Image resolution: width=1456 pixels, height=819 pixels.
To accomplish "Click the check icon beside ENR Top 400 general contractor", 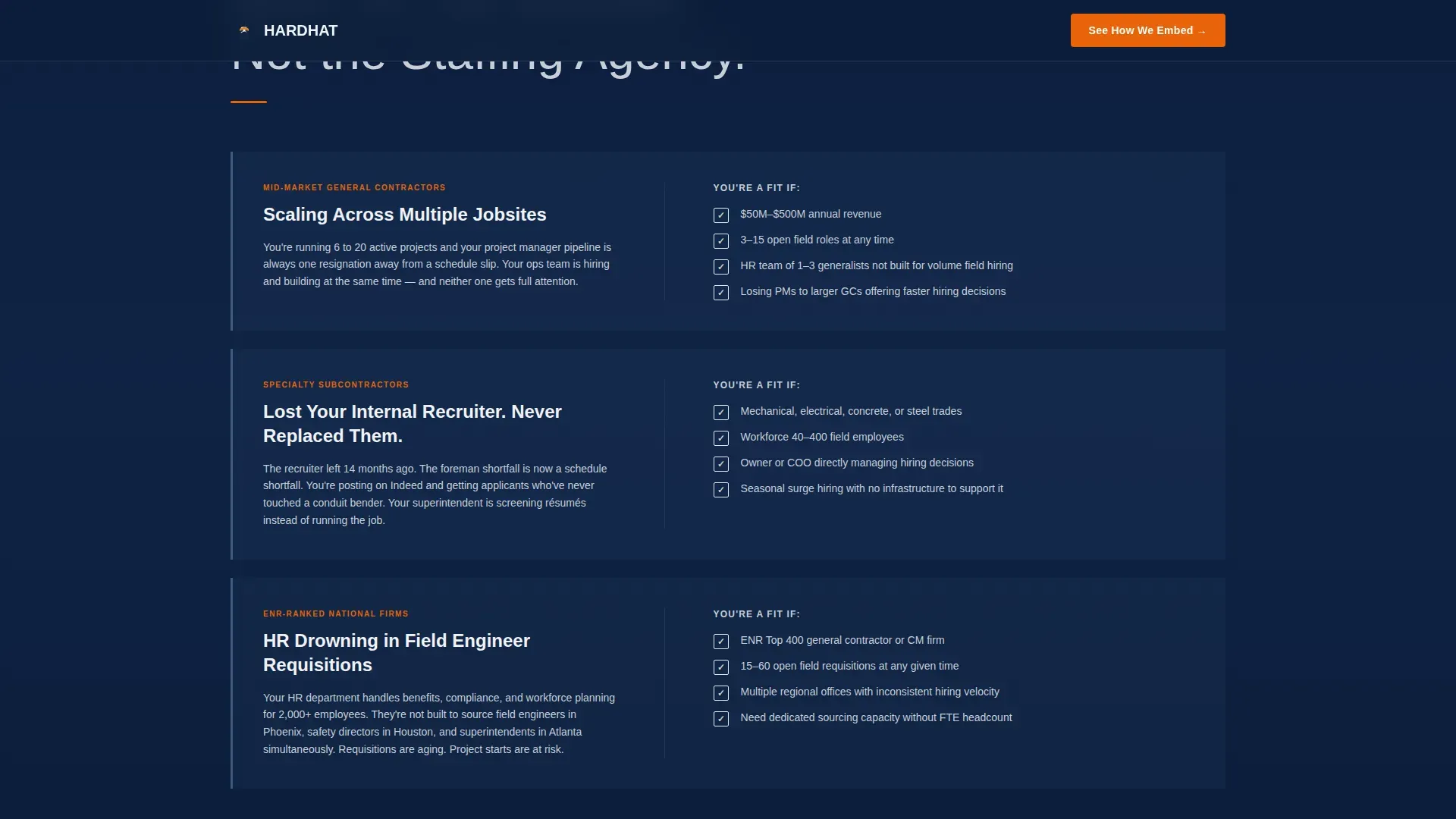I will point(721,642).
